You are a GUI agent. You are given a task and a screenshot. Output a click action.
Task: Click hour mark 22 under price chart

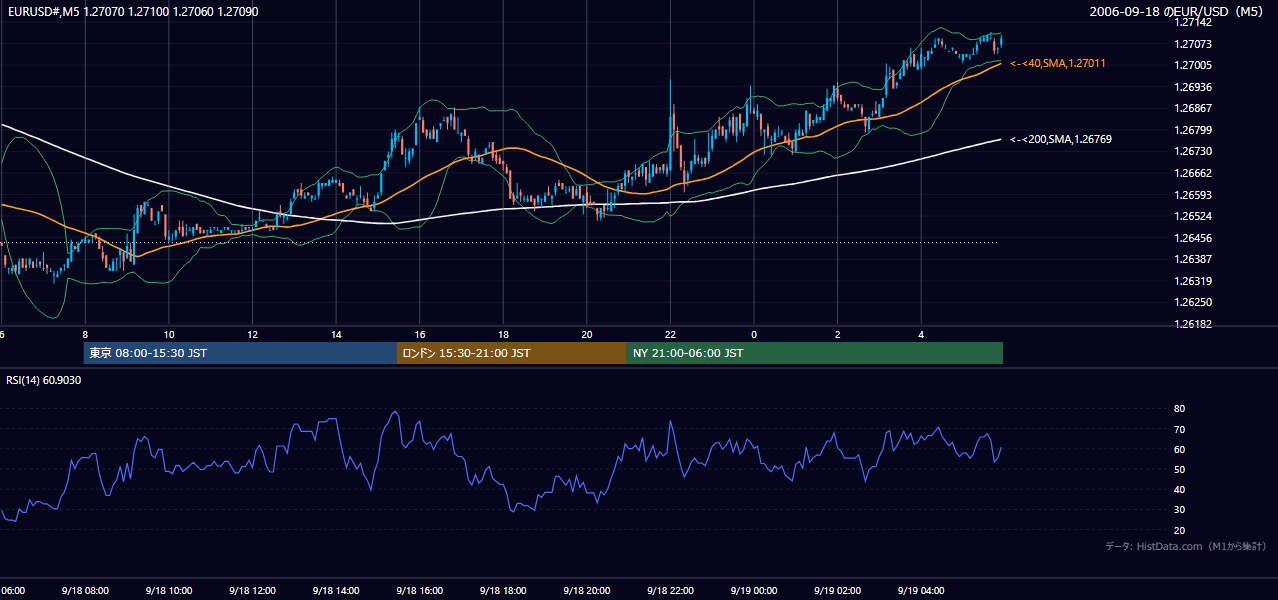[x=670, y=334]
